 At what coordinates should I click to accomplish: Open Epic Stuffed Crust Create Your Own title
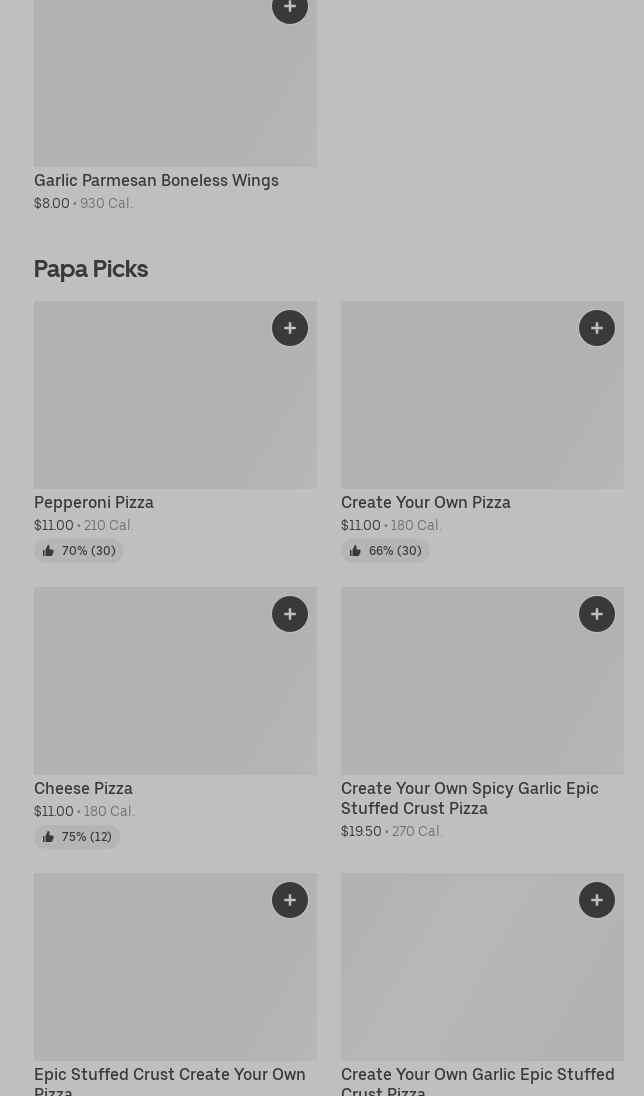pos(170,1080)
